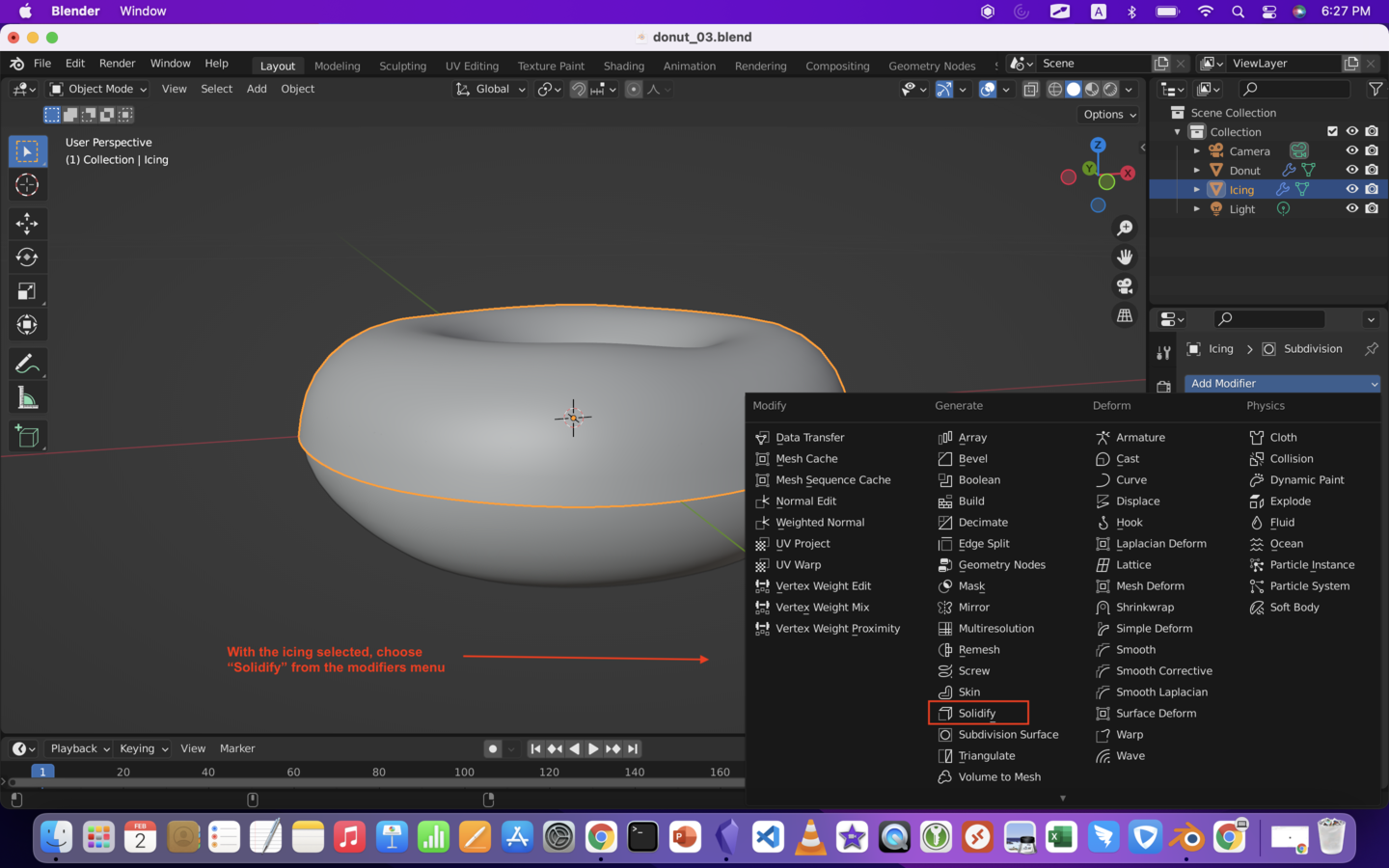Select the Move tool in toolbar

tap(27, 224)
